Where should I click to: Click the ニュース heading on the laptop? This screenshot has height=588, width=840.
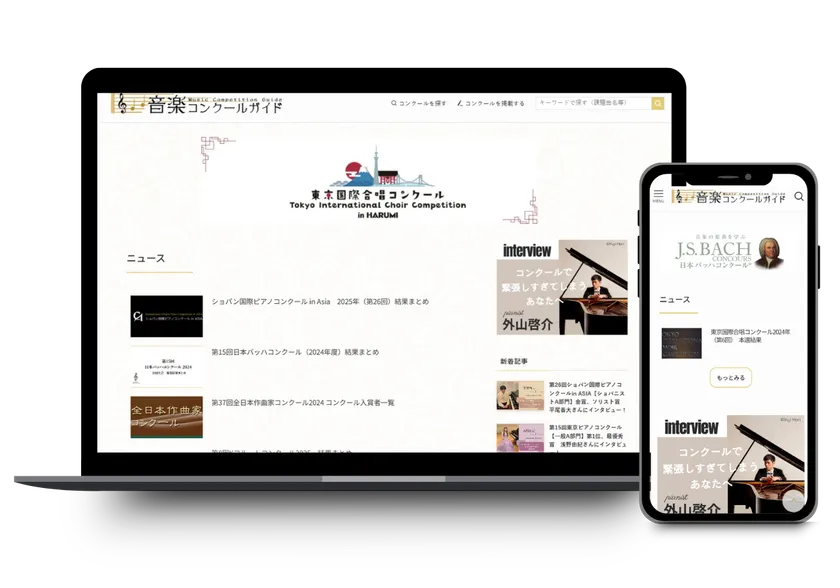(x=146, y=258)
